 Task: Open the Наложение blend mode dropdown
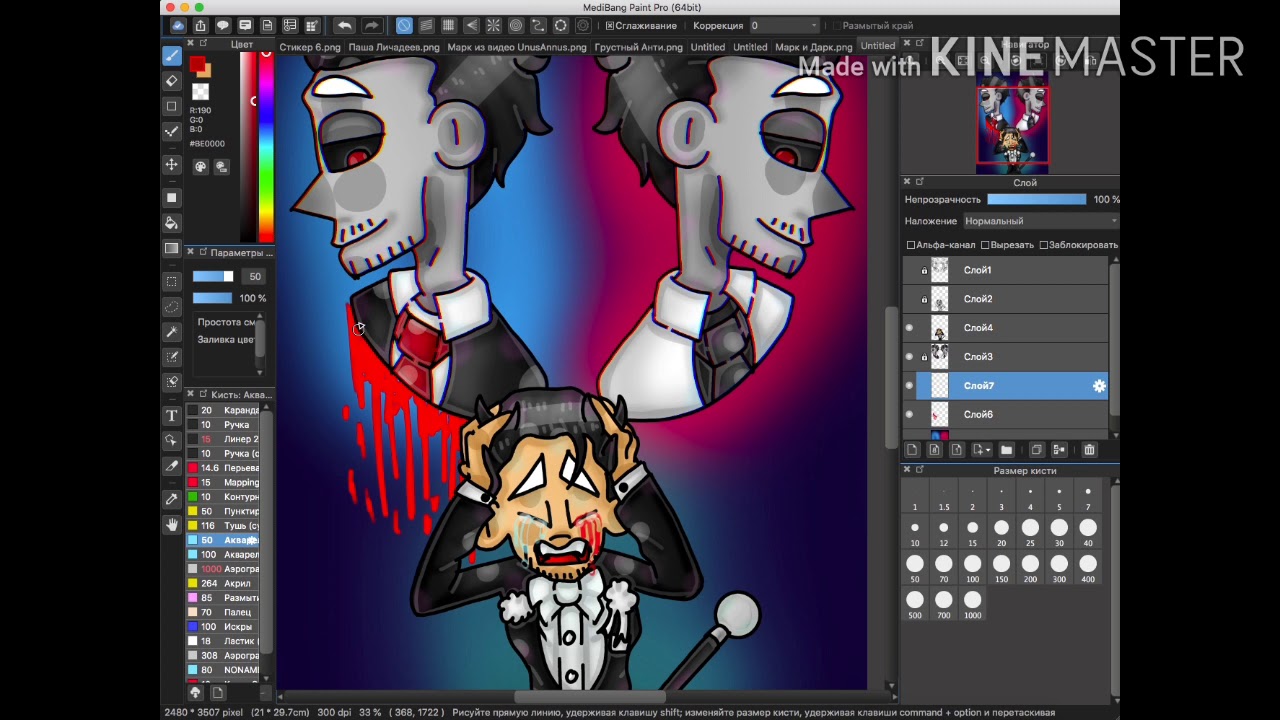point(1040,221)
